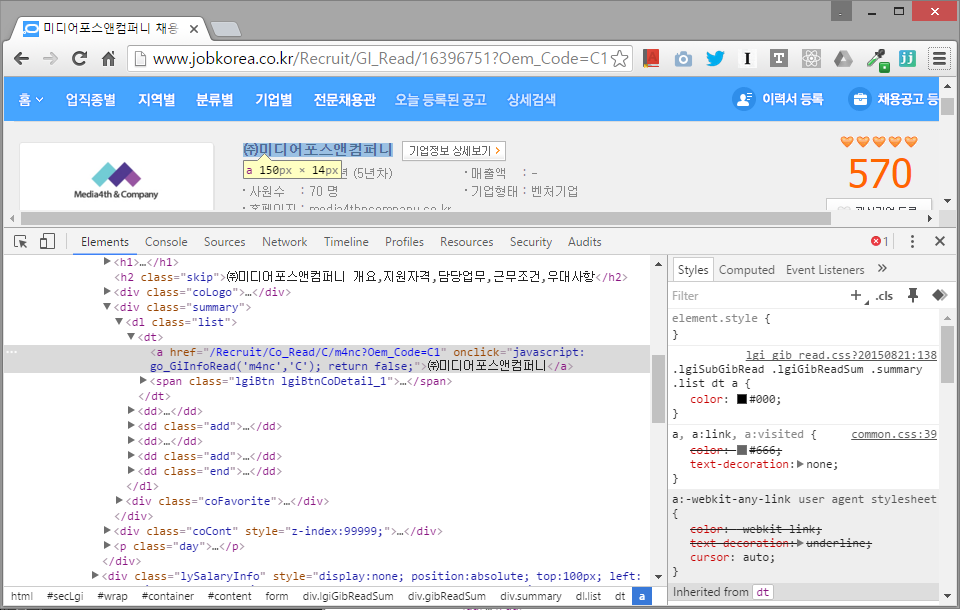The height and width of the screenshot is (610, 960).
Task: Toggle the .cls element classes editor
Action: 883,296
